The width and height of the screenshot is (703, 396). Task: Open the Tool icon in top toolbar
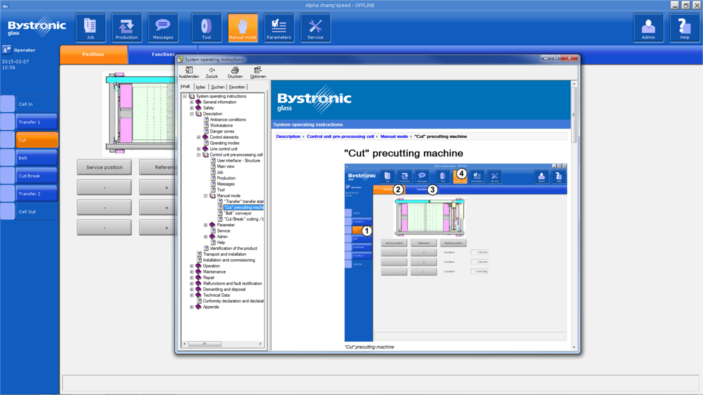[x=206, y=28]
